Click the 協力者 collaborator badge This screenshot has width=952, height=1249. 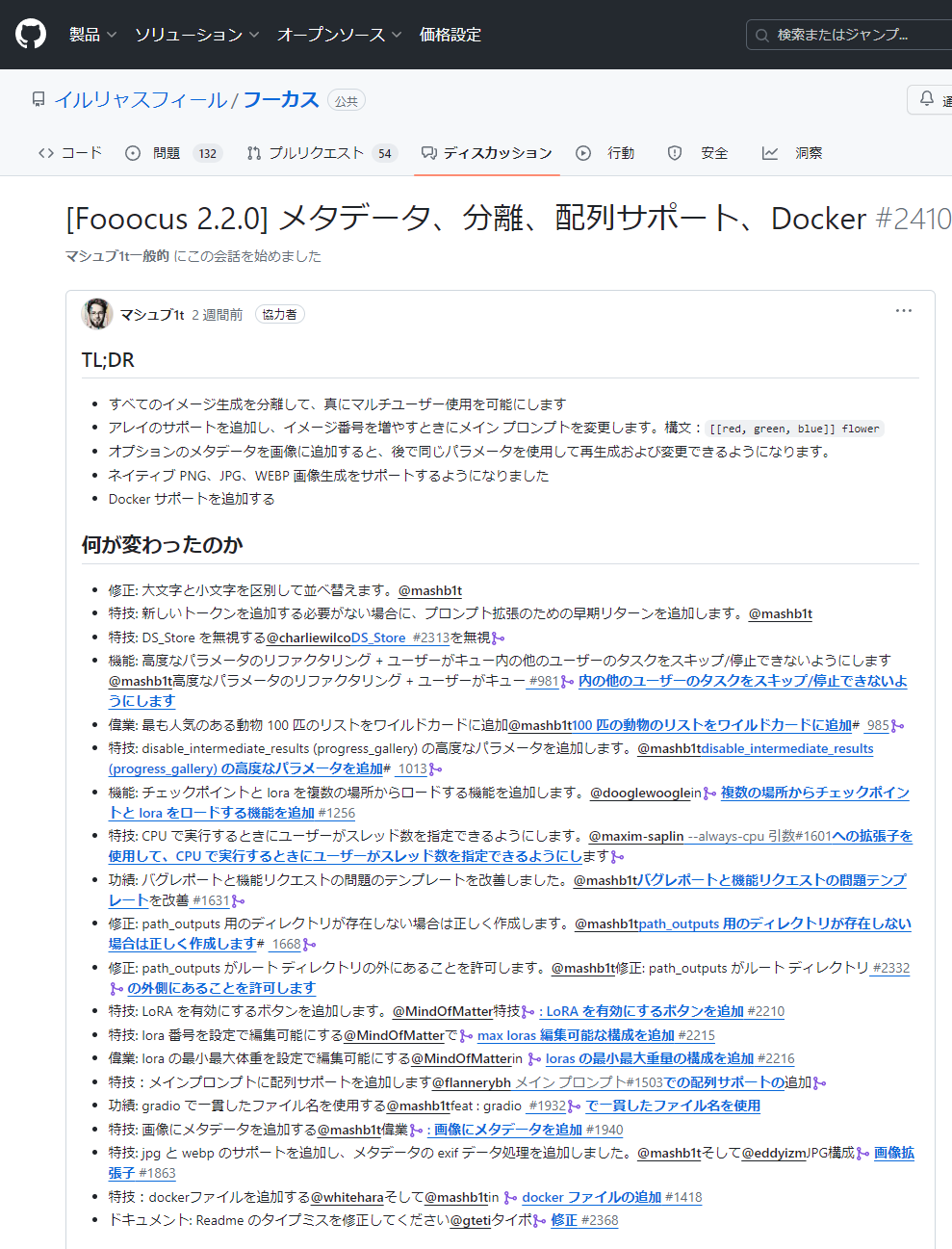(x=280, y=314)
